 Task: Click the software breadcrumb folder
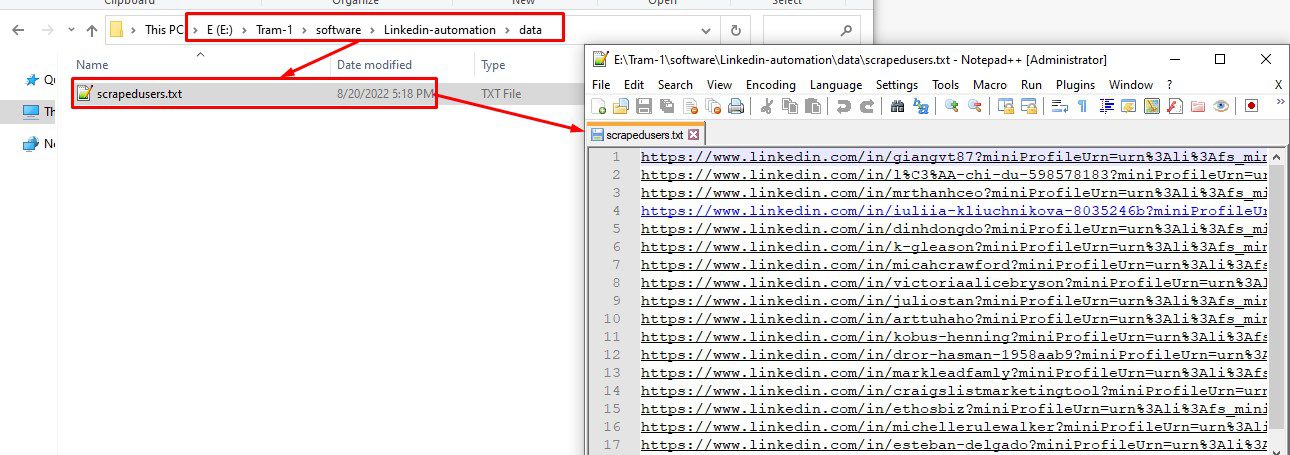338,30
